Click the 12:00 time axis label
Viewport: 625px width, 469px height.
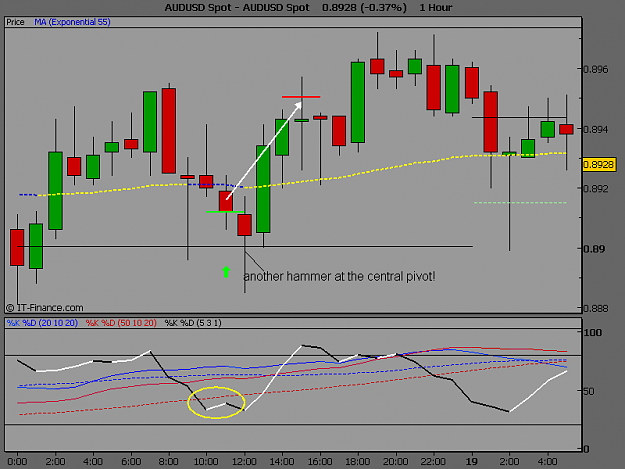pyautogui.click(x=244, y=461)
